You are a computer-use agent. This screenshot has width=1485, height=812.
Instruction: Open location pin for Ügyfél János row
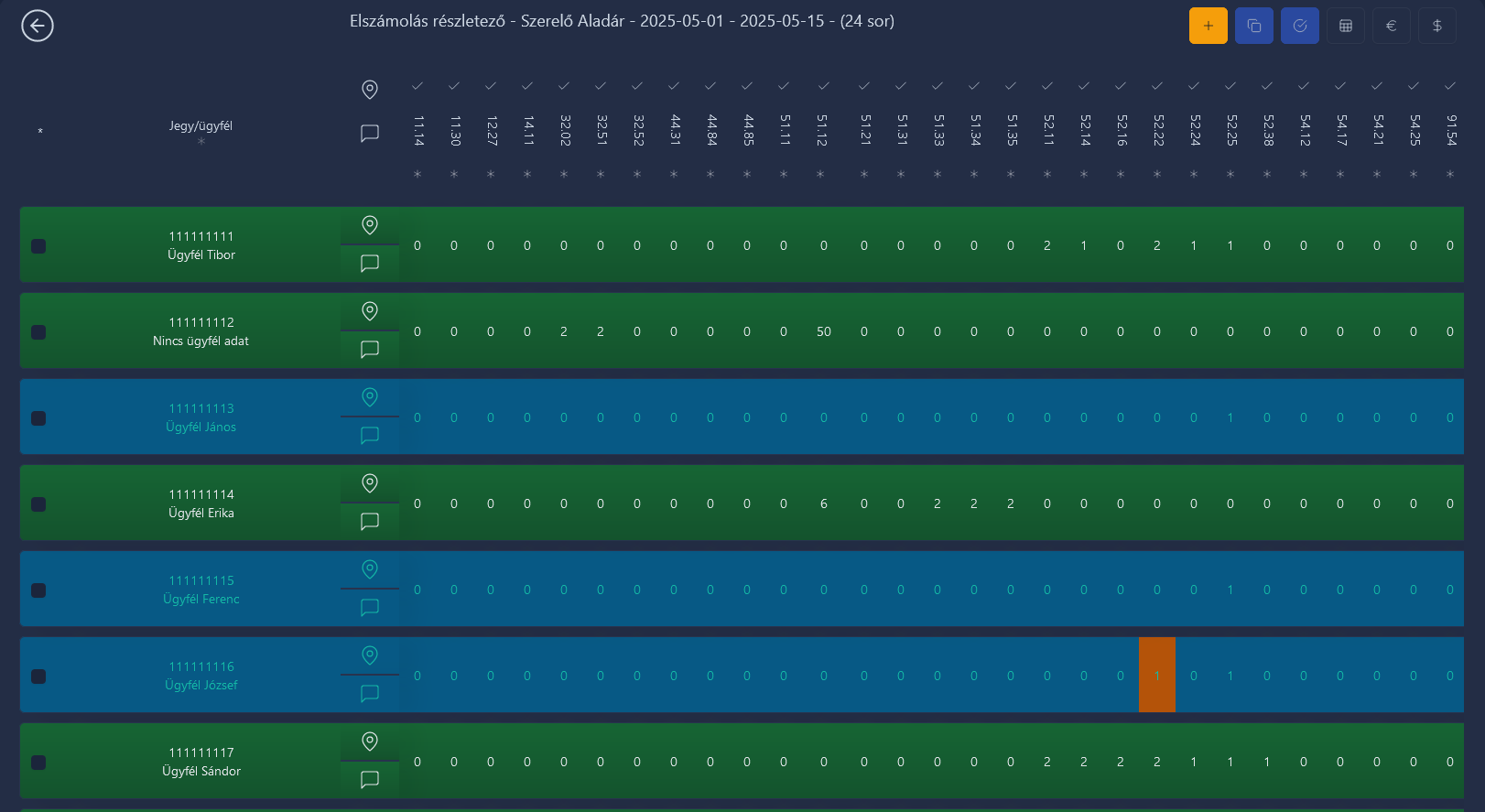[x=370, y=397]
